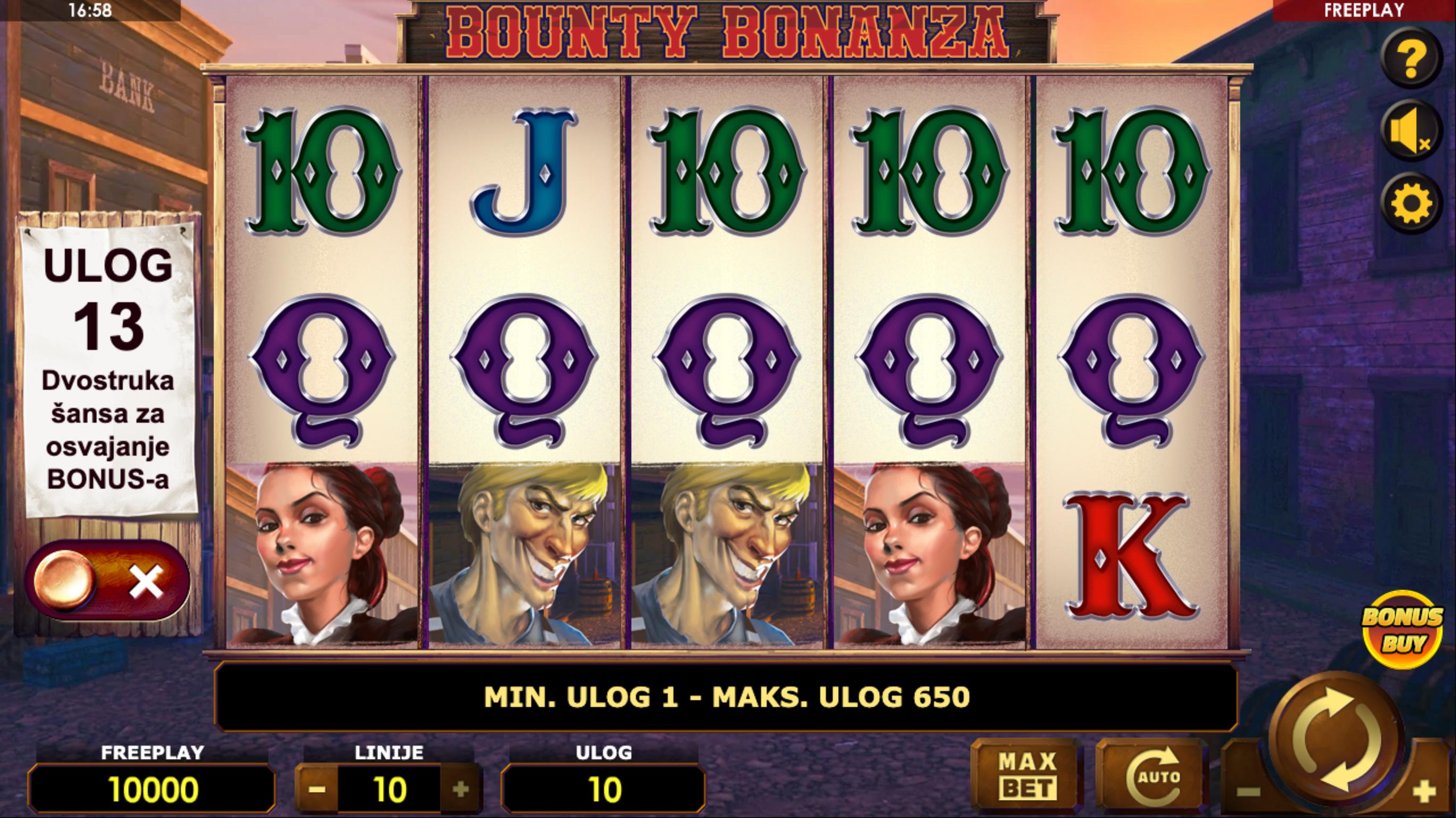This screenshot has width=1456, height=818.
Task: Click the Ulog value field showing 10
Action: coord(603,789)
